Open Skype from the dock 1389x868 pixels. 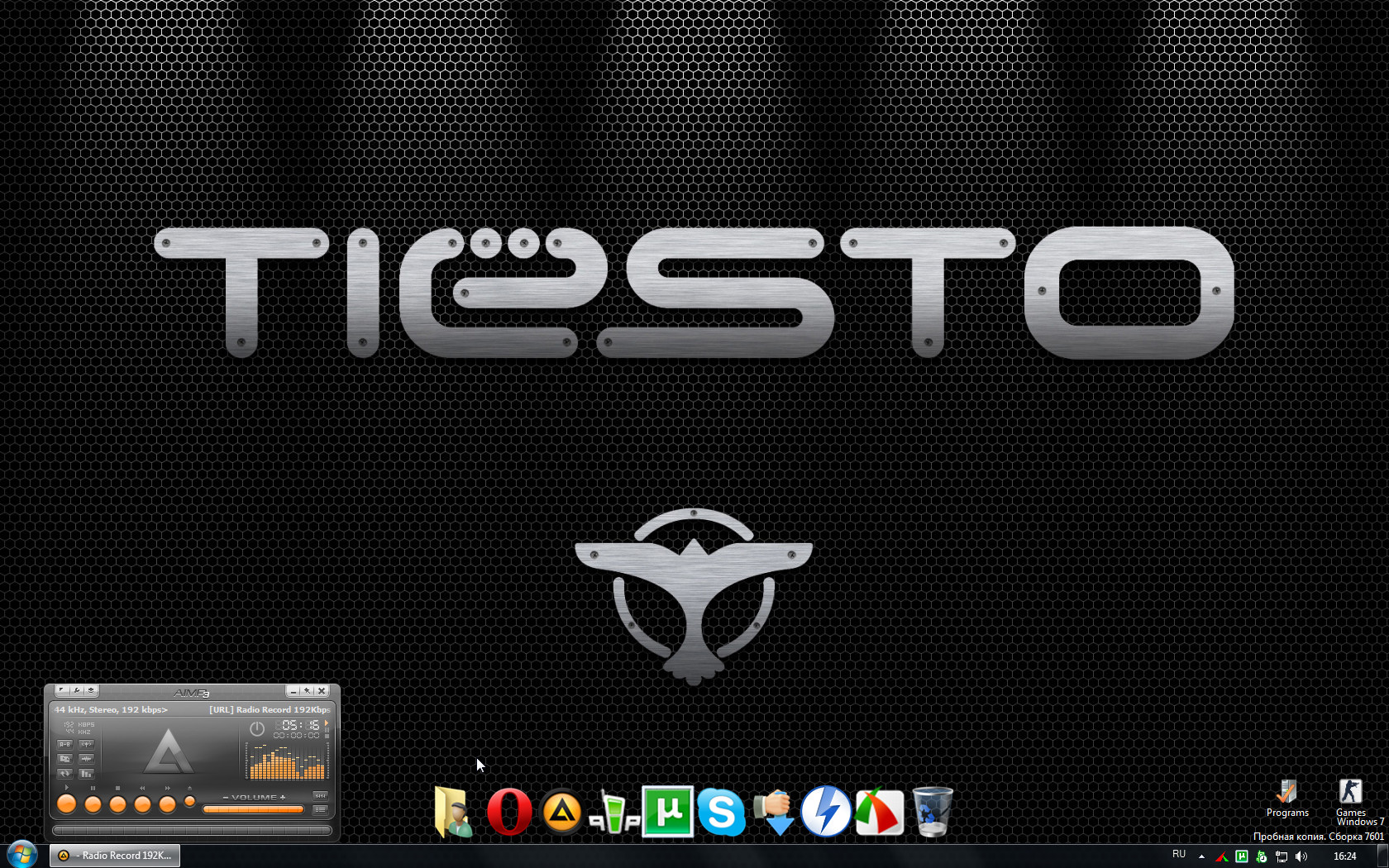[x=721, y=812]
